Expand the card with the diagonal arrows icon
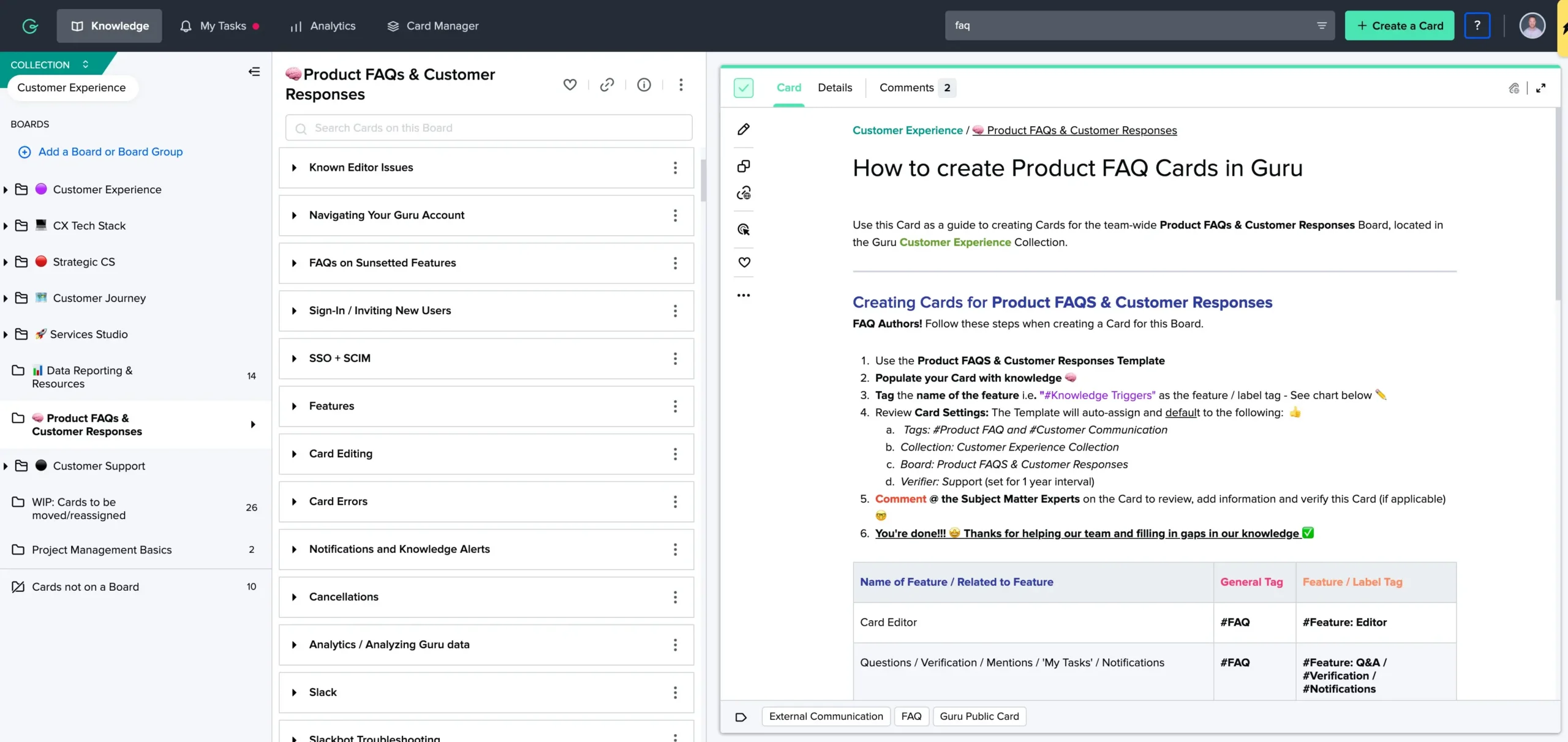 [x=1541, y=88]
